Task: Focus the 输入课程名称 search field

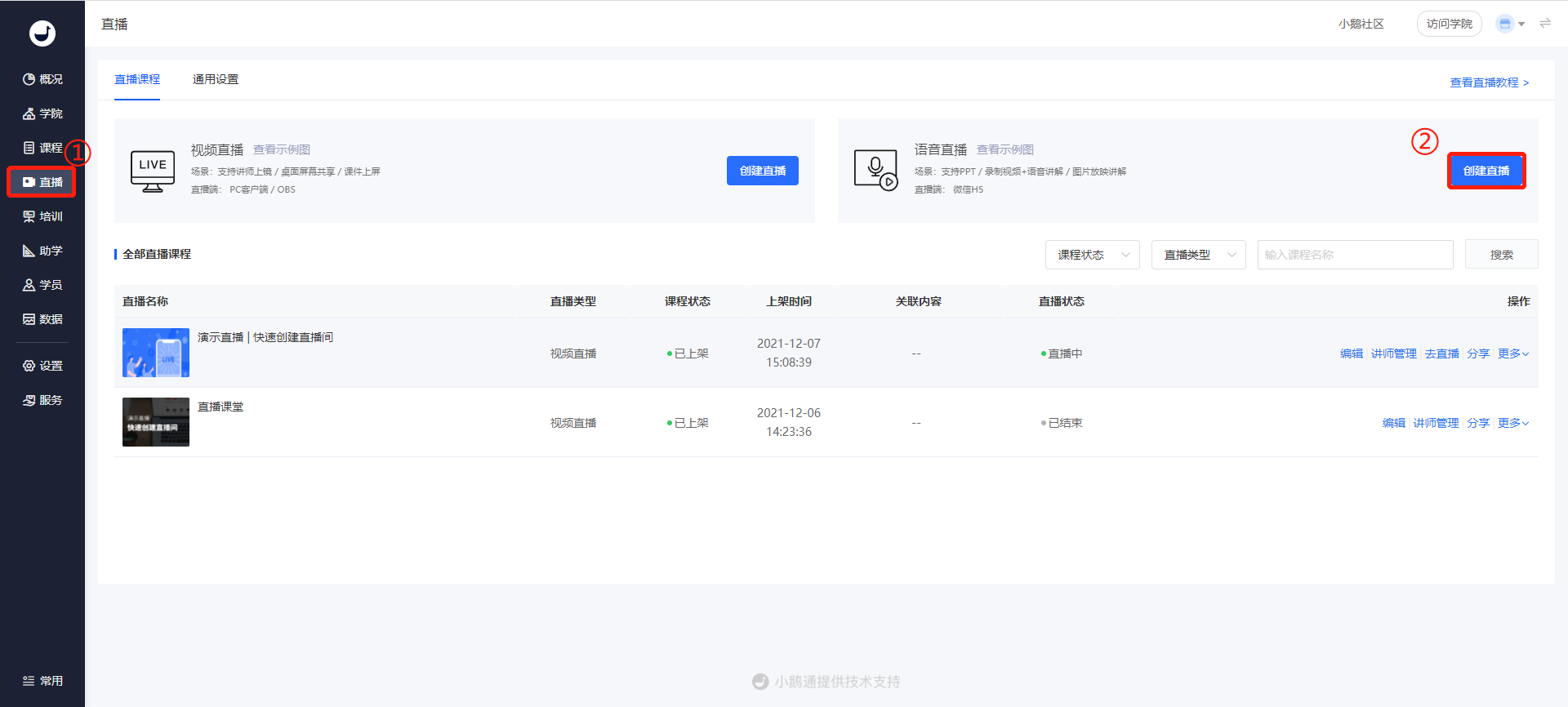Action: pos(1356,255)
